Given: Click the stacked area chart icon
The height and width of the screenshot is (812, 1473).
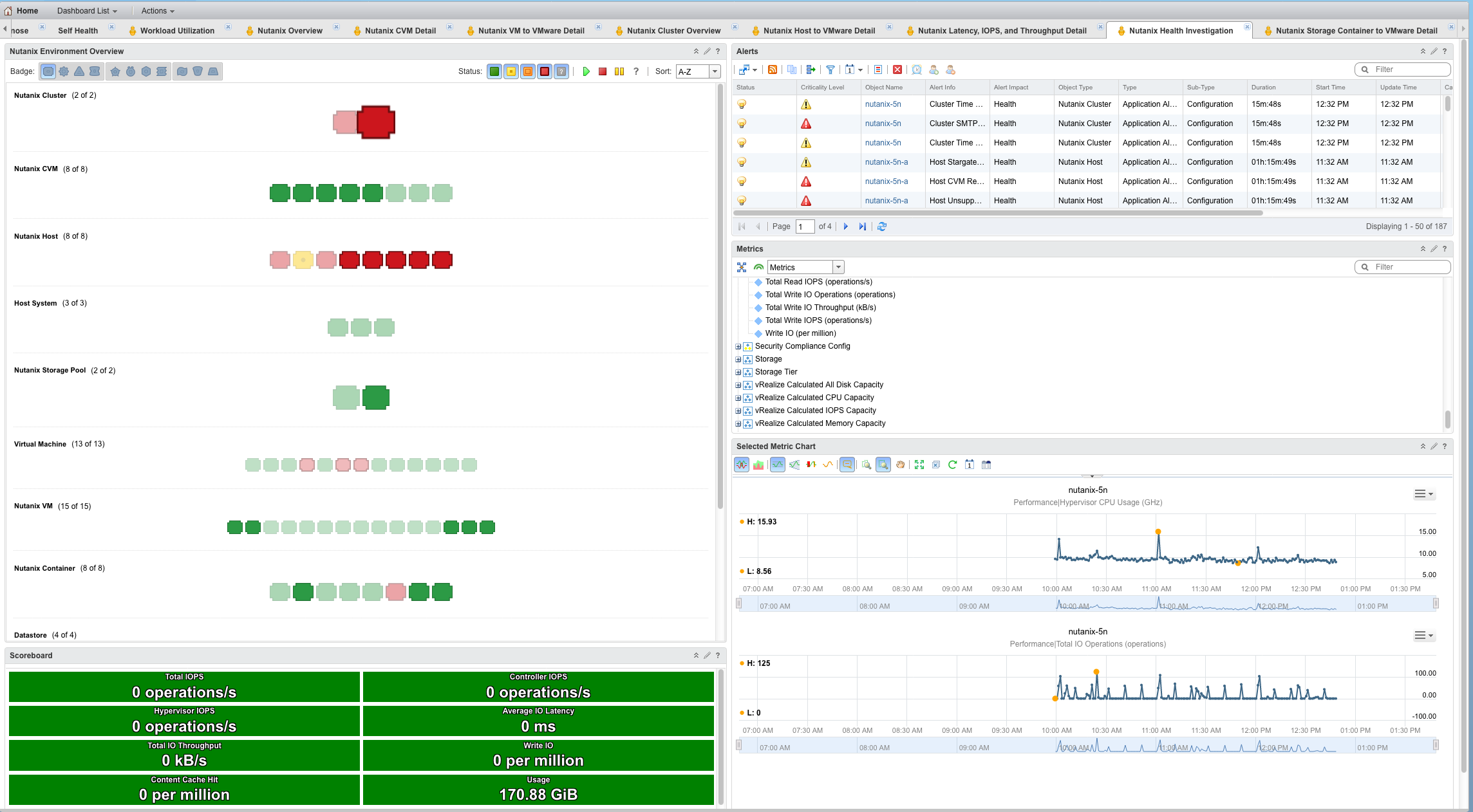Looking at the screenshot, I should [x=758, y=465].
